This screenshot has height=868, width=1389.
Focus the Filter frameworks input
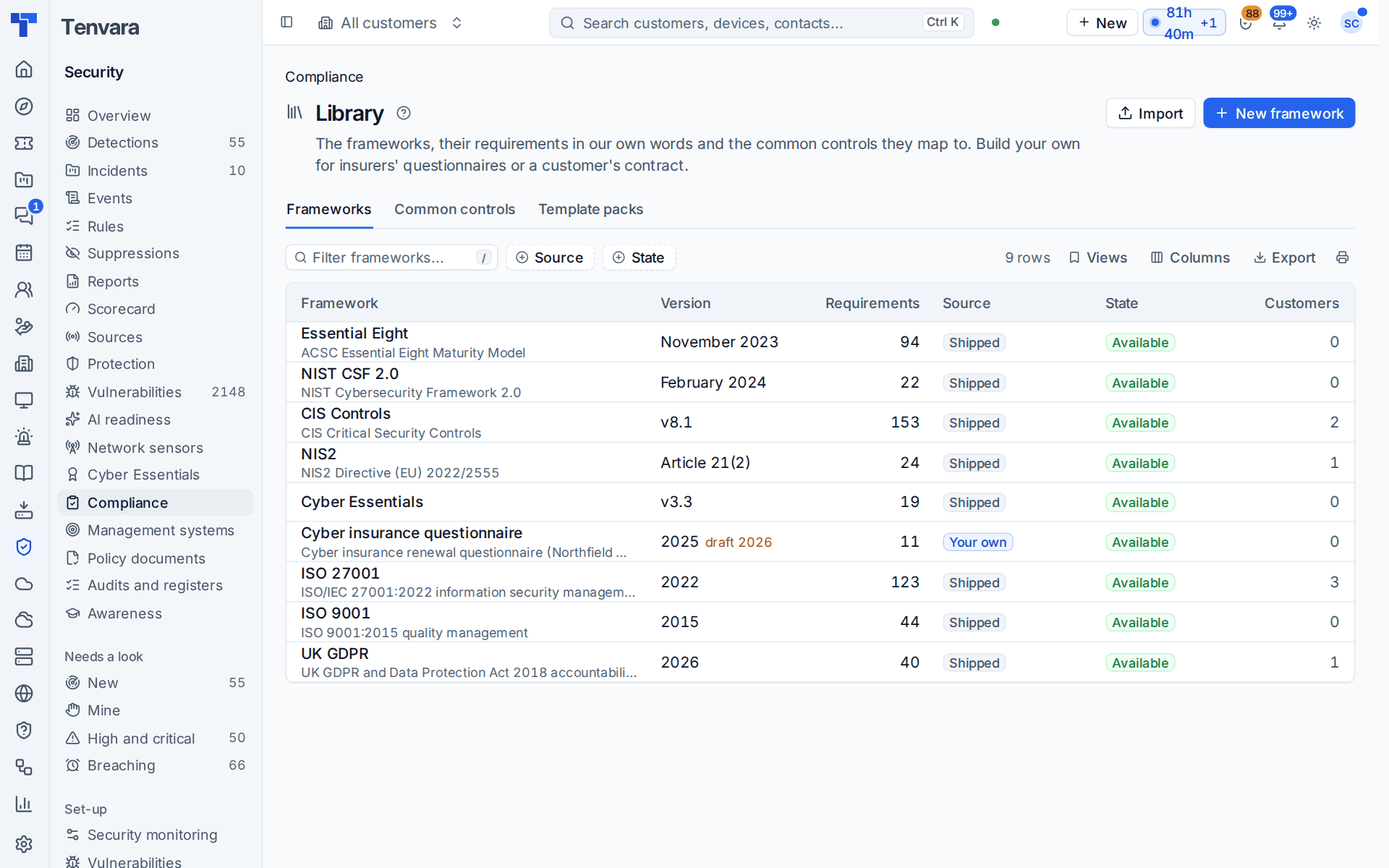391,258
